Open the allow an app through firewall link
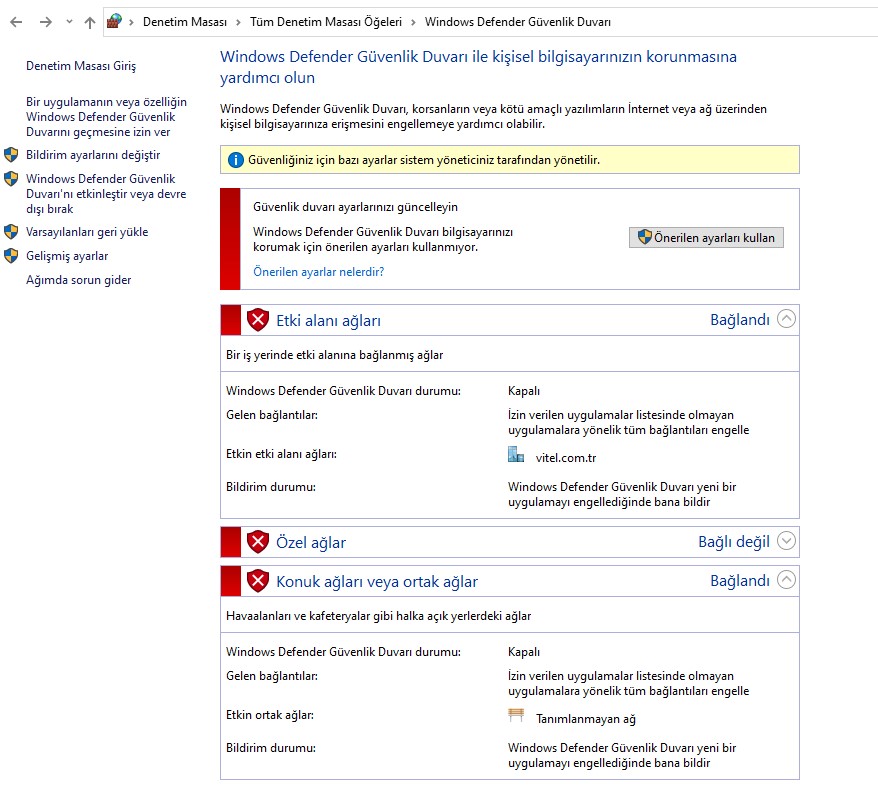Viewport: 878px width, 789px height. 106,117
